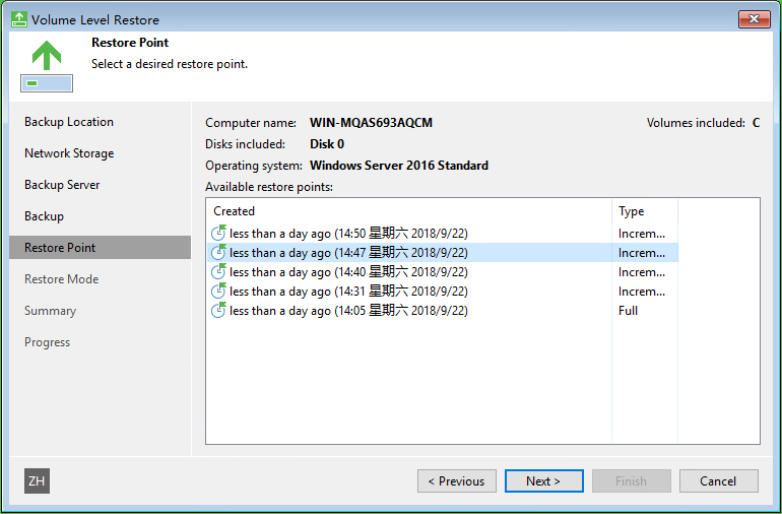The height and width of the screenshot is (514, 782).
Task: Click the 14:47 restore point clock icon
Action: (x=218, y=252)
